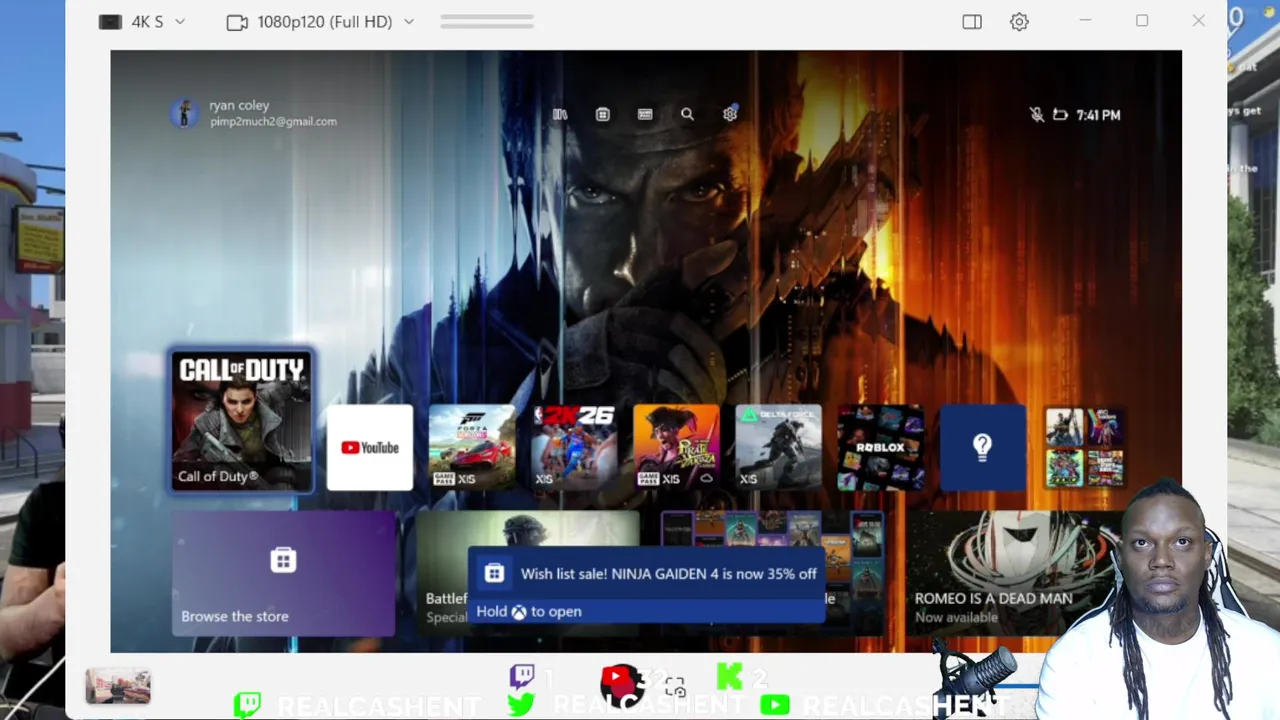Launch the NBA 2K26 tile
This screenshot has width=1280, height=720.
574,447
